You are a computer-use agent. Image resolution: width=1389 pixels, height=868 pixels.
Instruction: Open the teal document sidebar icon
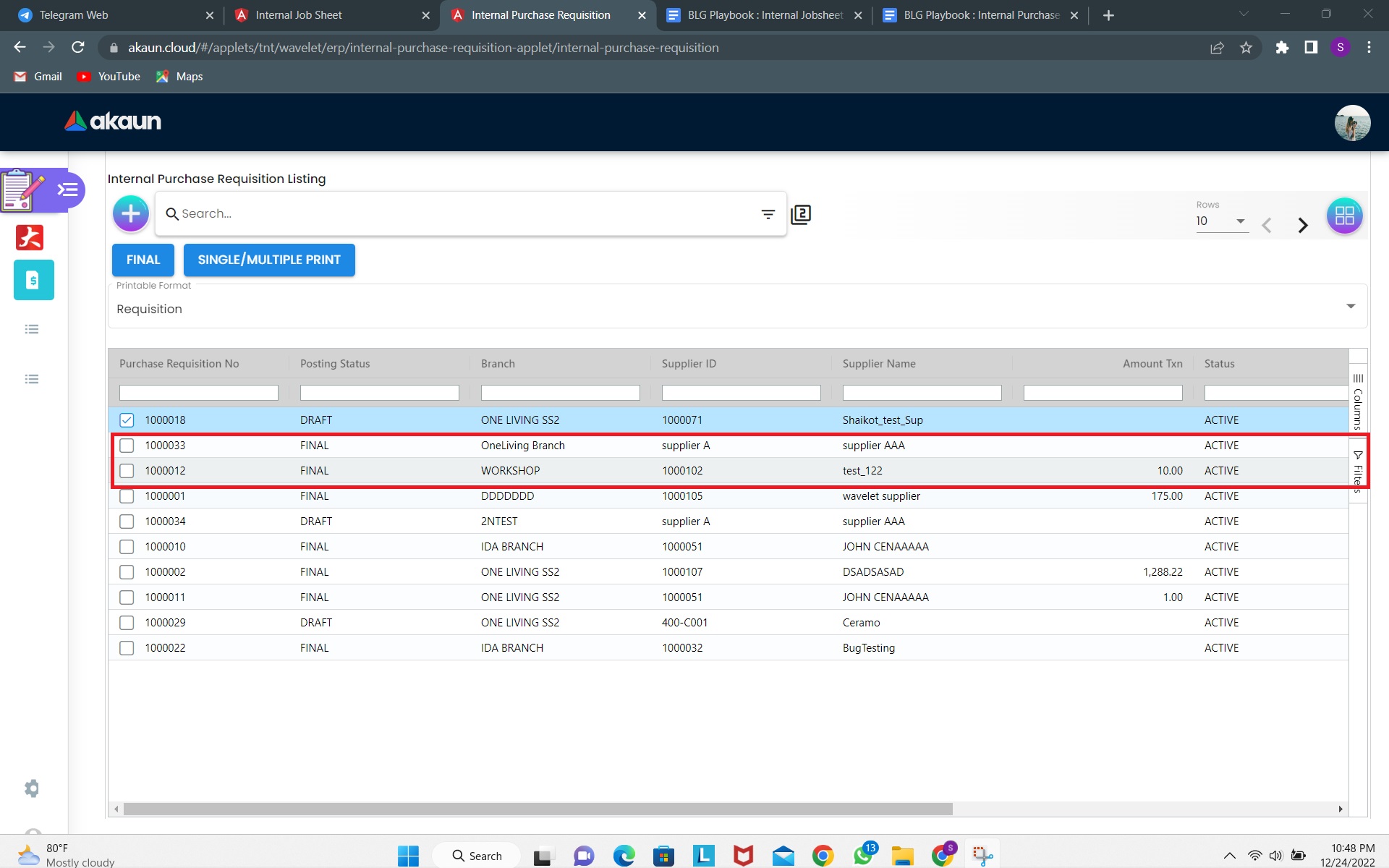pos(33,280)
